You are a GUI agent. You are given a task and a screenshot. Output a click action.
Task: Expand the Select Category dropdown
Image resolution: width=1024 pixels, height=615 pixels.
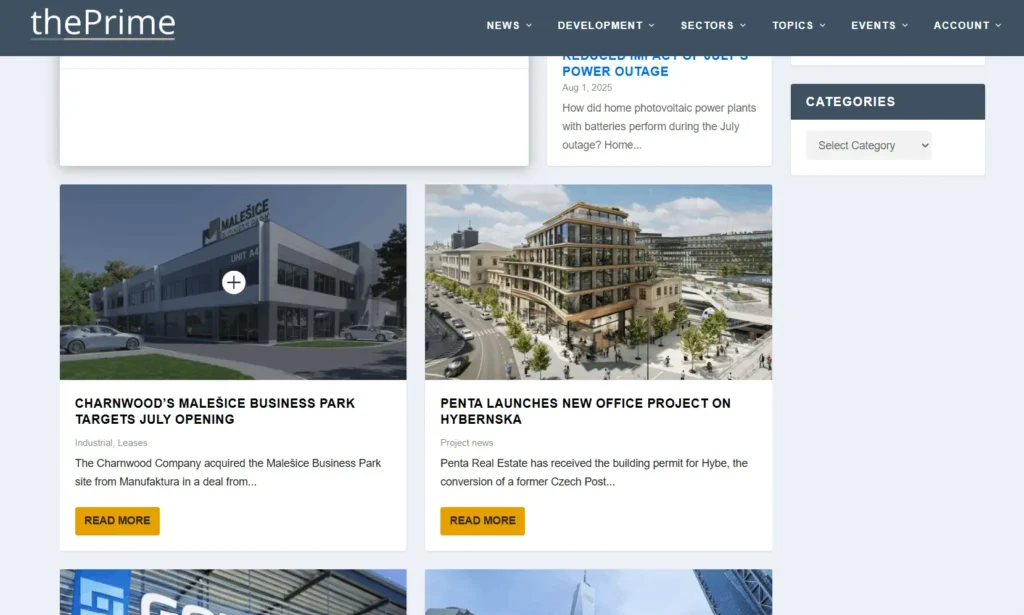[868, 145]
